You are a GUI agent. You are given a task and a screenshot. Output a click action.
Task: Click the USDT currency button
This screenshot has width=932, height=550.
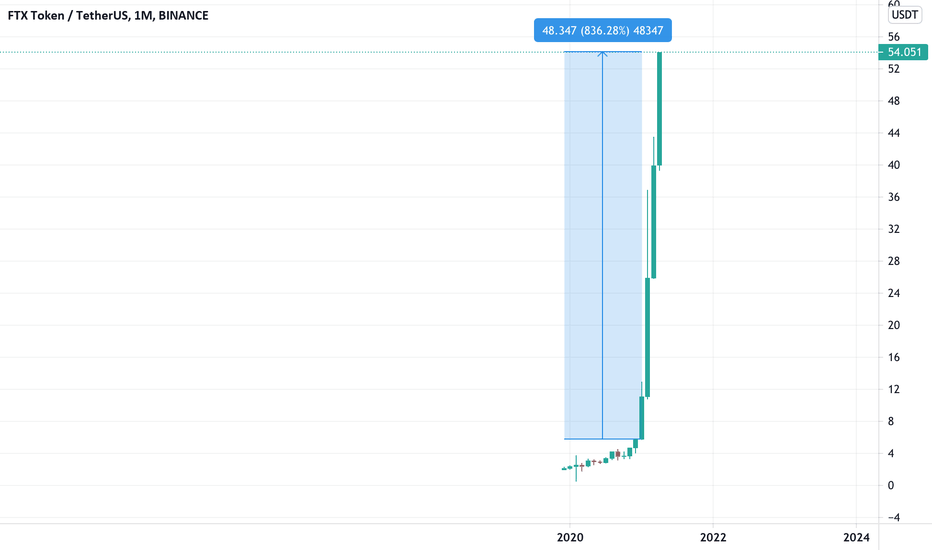905,15
